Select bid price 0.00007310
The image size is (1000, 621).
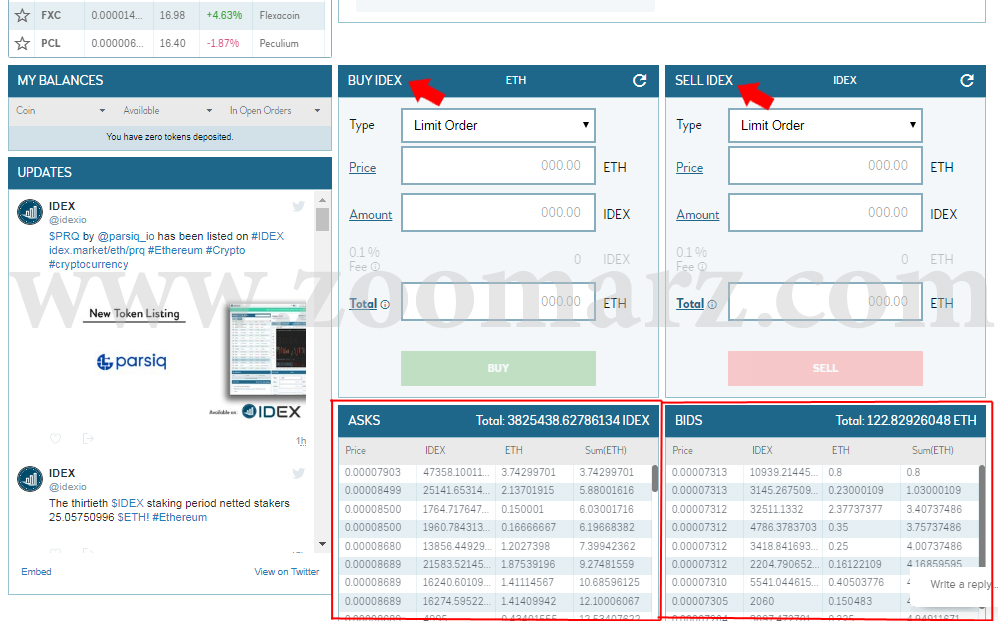click(700, 583)
